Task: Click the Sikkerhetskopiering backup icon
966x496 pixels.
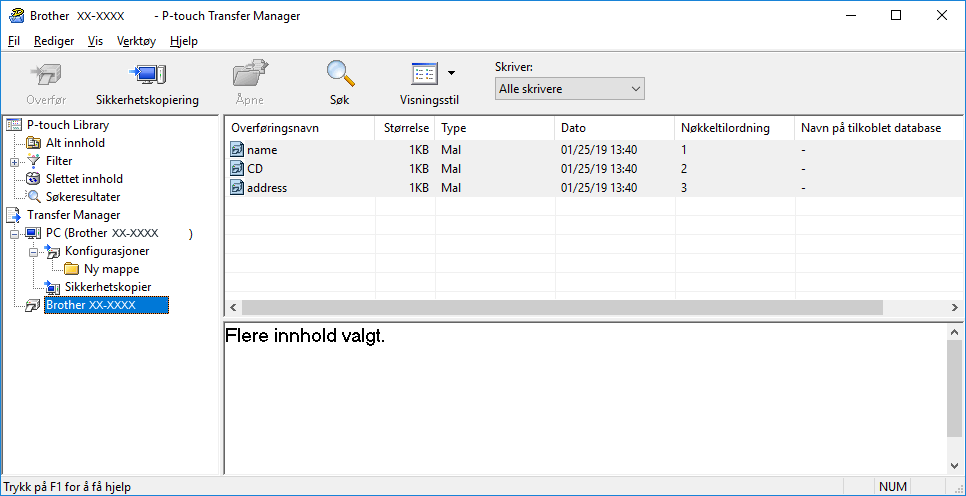Action: click(x=147, y=75)
